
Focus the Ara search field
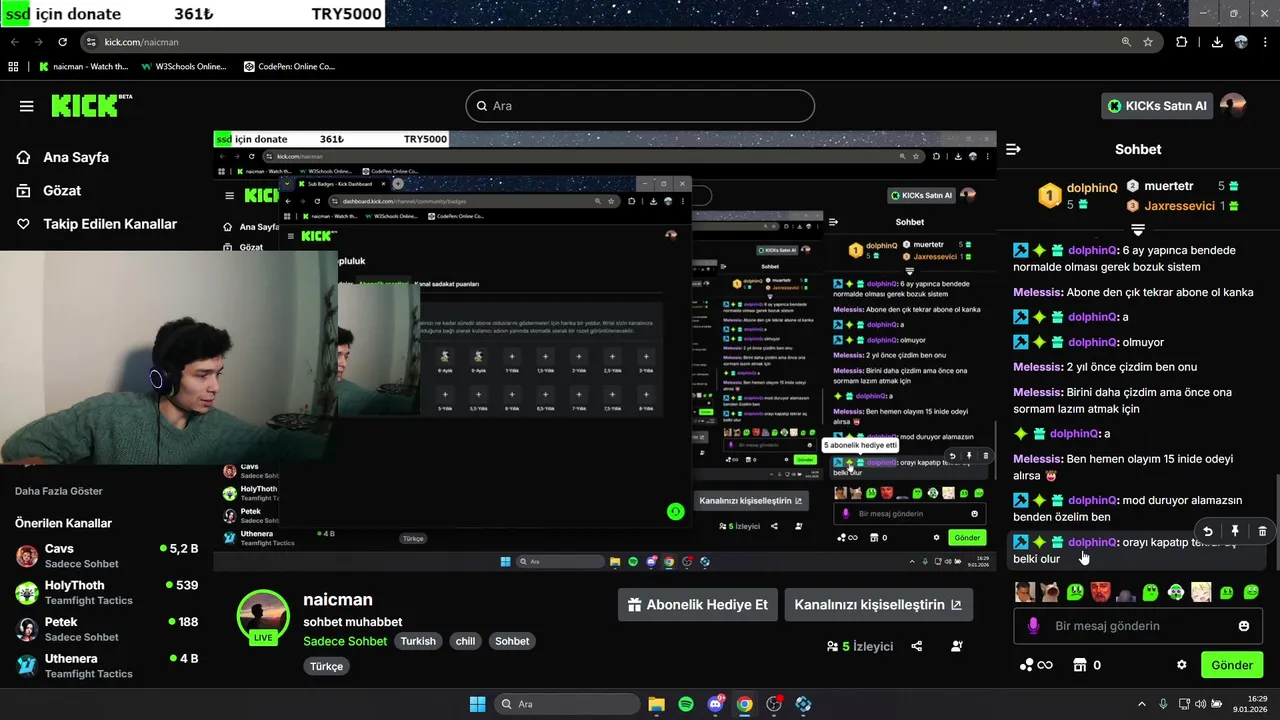(640, 106)
